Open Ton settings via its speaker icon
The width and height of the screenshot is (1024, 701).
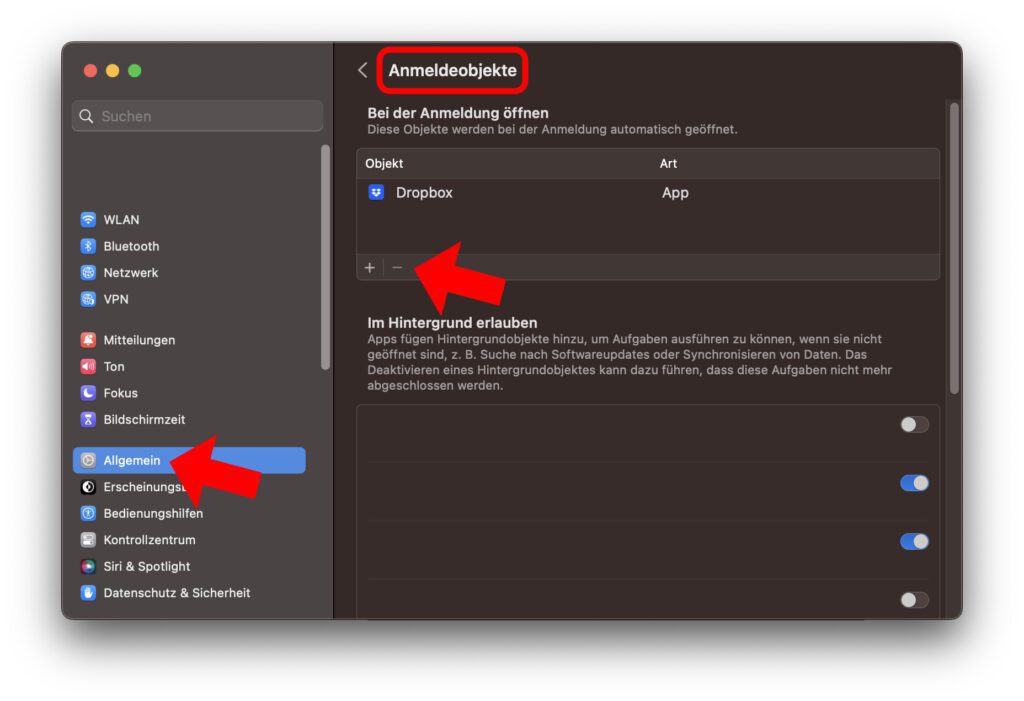tap(88, 366)
